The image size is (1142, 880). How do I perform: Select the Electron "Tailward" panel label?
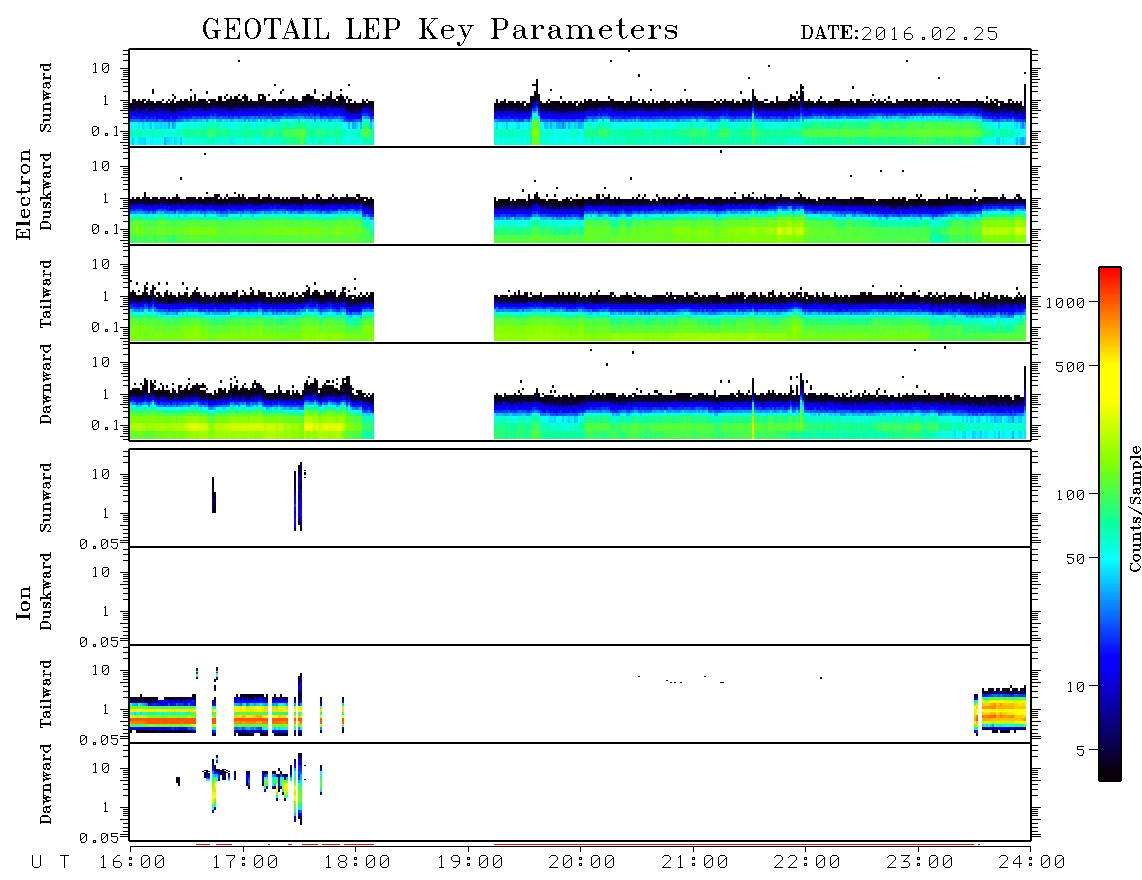[46, 294]
